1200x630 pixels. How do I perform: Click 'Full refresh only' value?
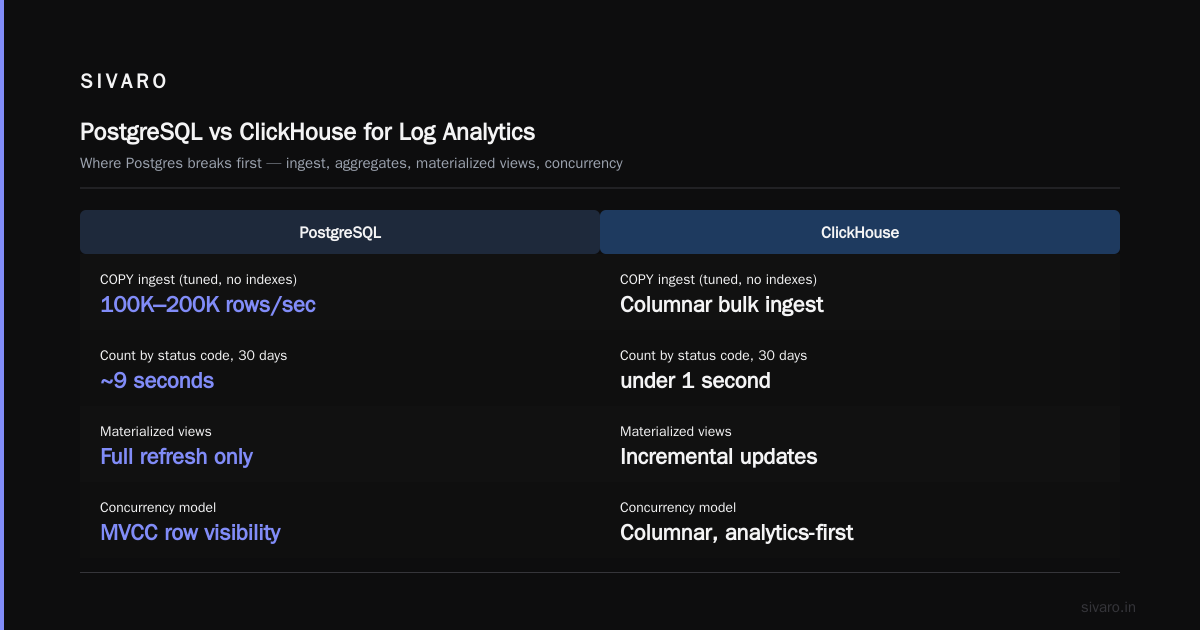click(x=176, y=457)
